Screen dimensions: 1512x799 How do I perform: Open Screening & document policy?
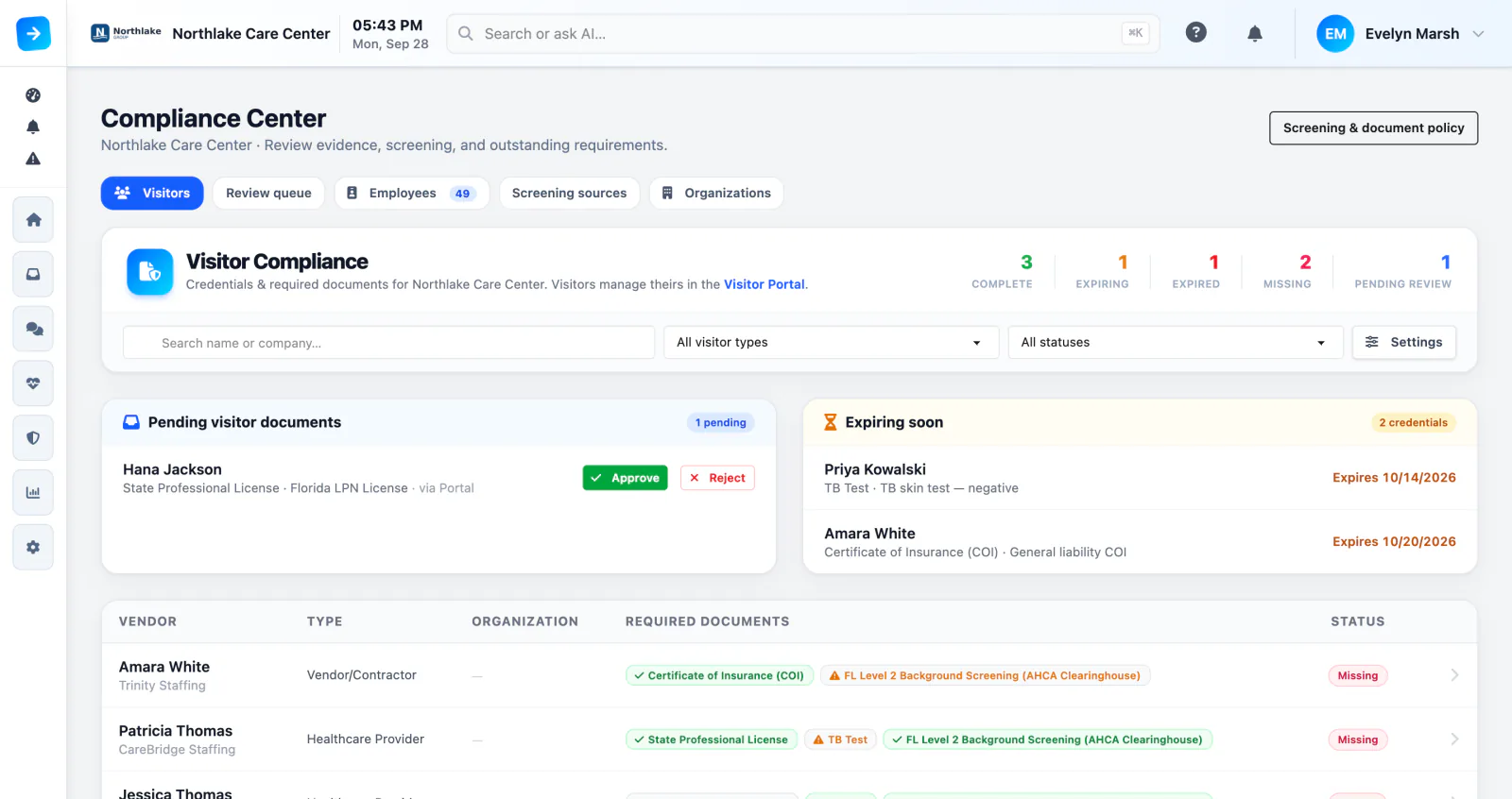[x=1373, y=128]
